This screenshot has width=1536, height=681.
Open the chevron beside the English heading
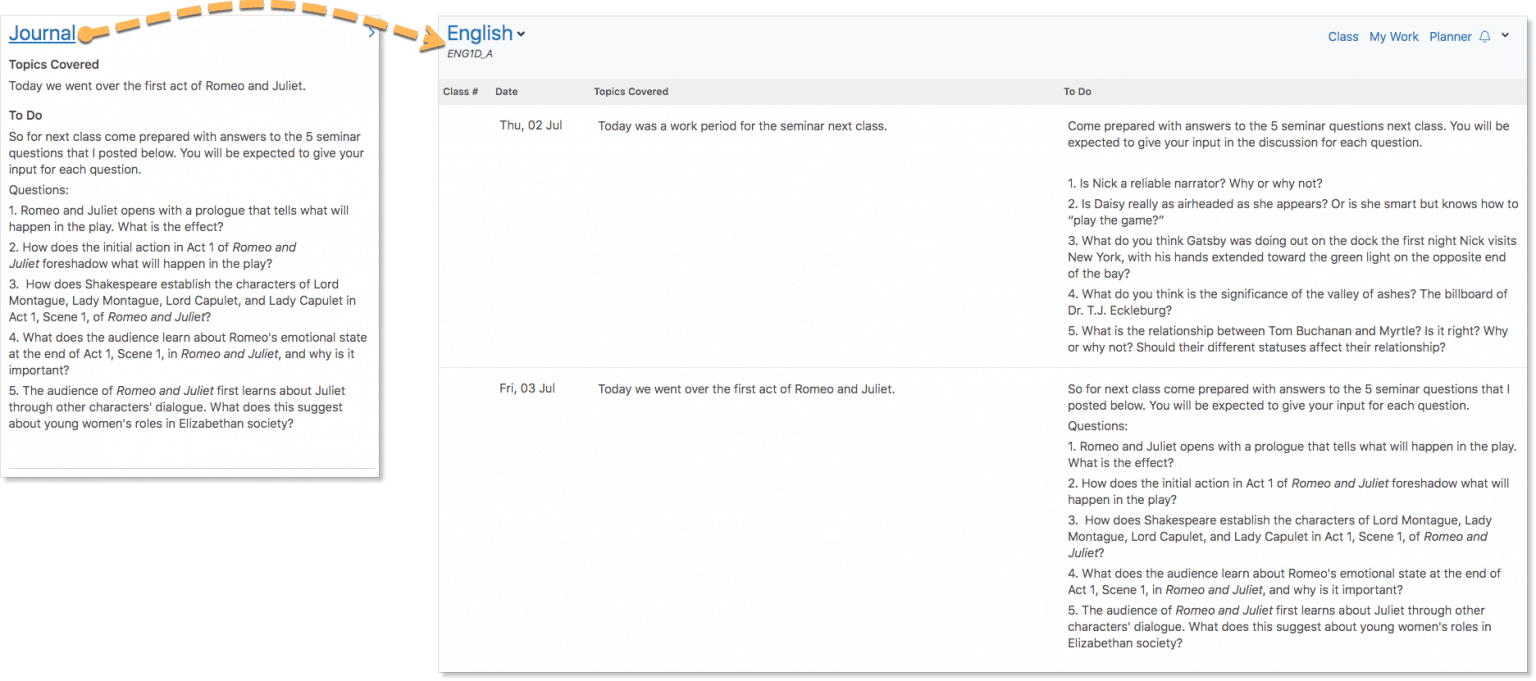tap(522, 33)
